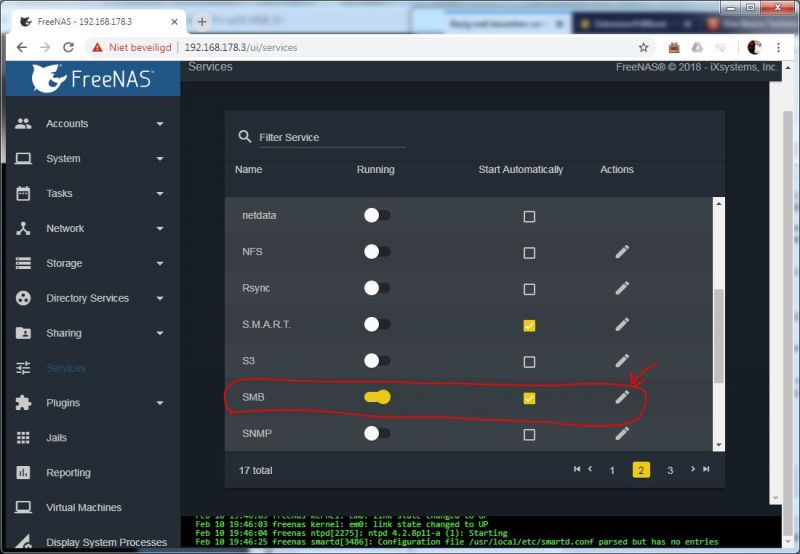Toggle Rsync running switch

pyautogui.click(x=377, y=288)
